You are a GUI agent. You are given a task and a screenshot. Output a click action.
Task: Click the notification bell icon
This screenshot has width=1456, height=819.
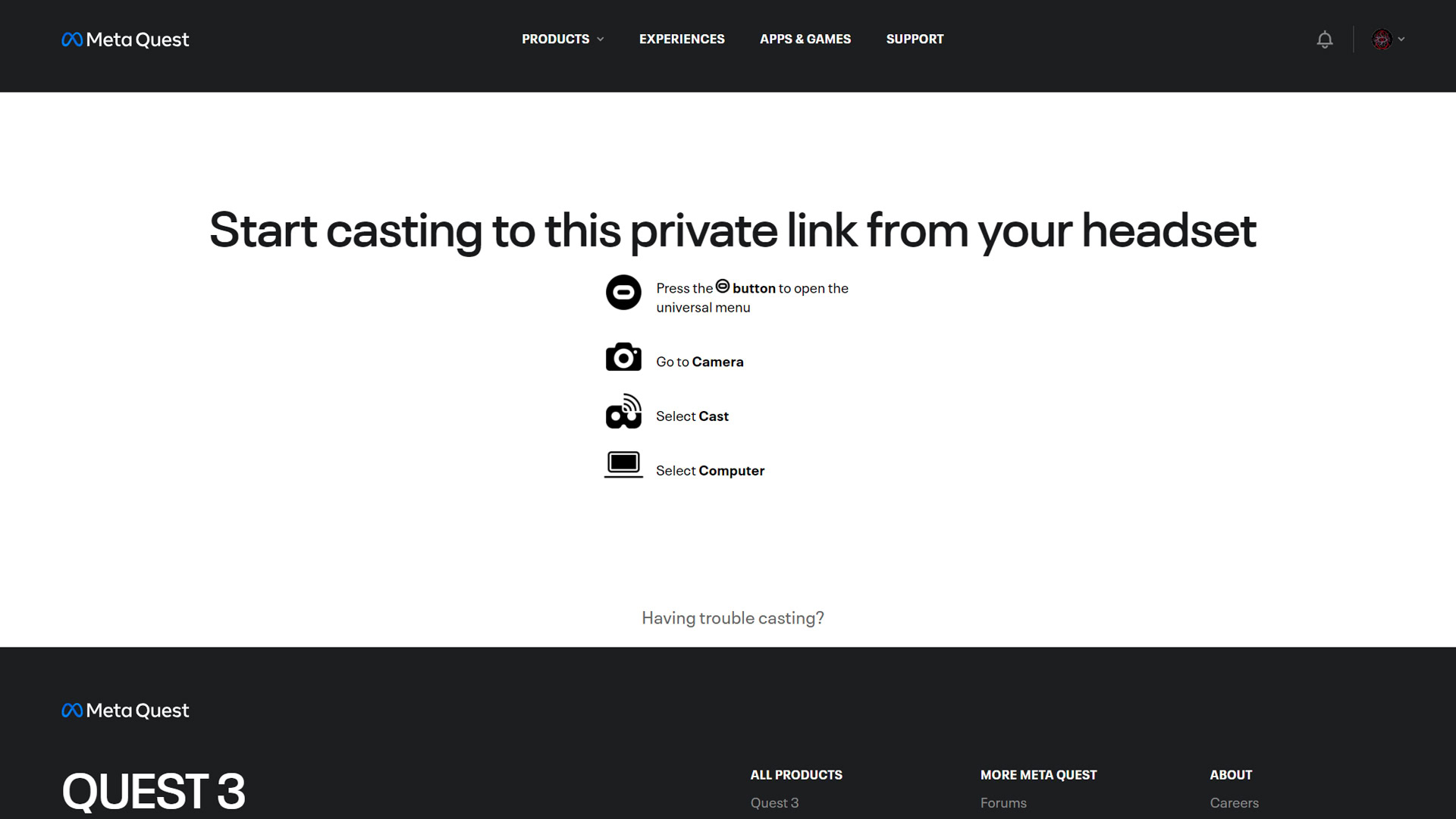point(1324,39)
